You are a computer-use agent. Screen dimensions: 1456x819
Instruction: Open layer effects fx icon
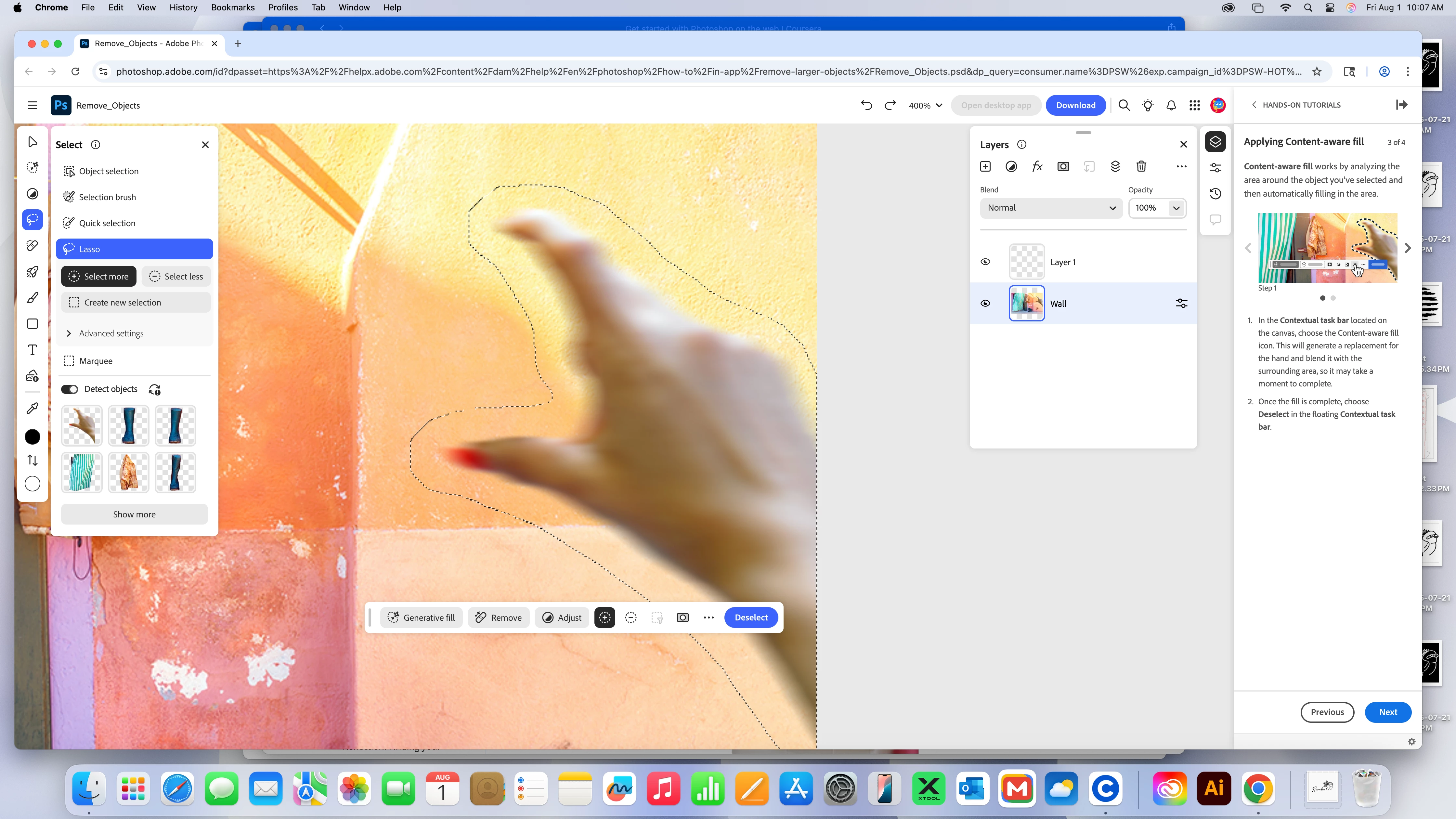click(x=1037, y=166)
